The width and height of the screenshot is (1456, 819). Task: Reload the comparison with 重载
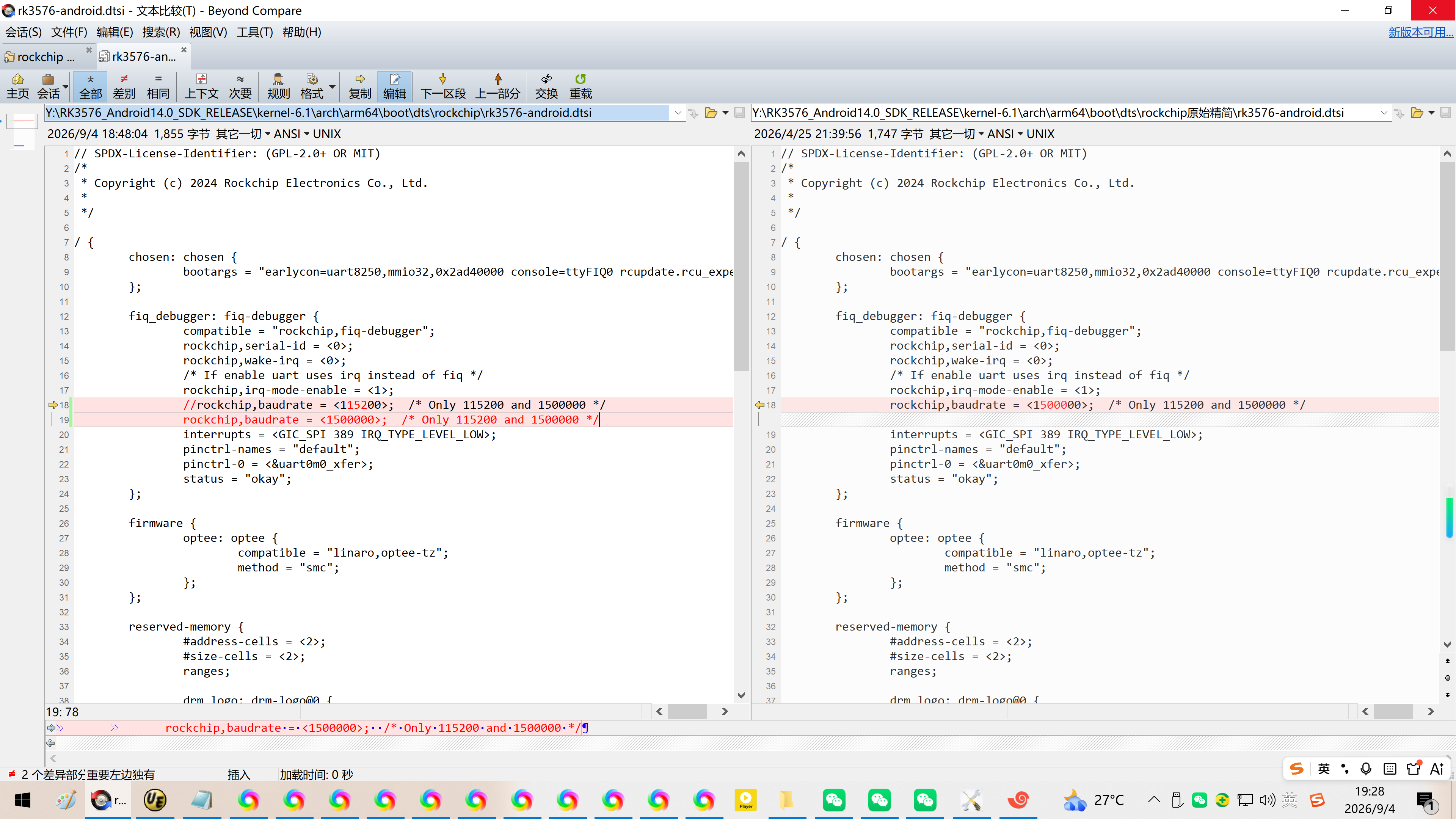tap(581, 86)
